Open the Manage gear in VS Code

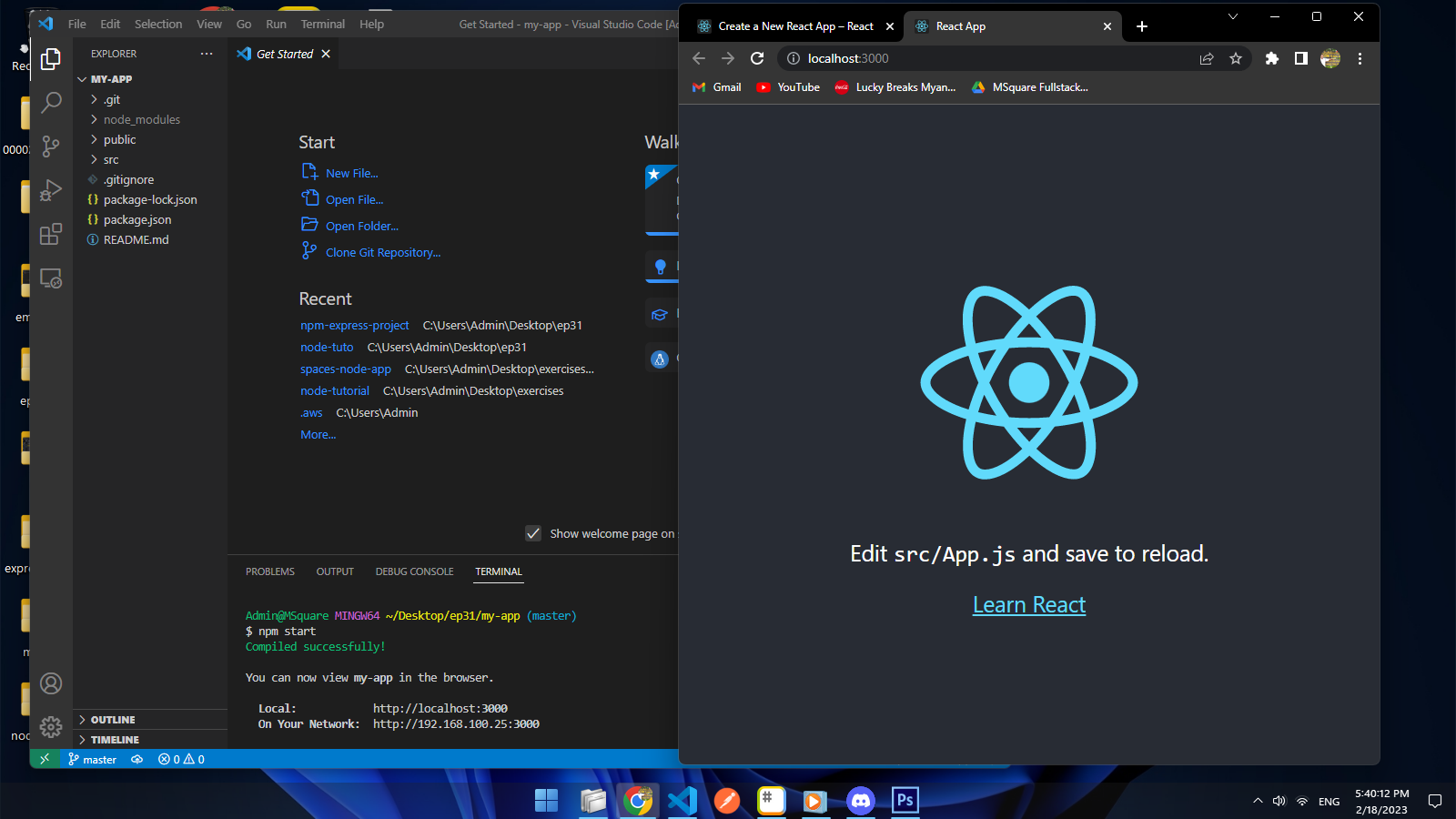[51, 727]
